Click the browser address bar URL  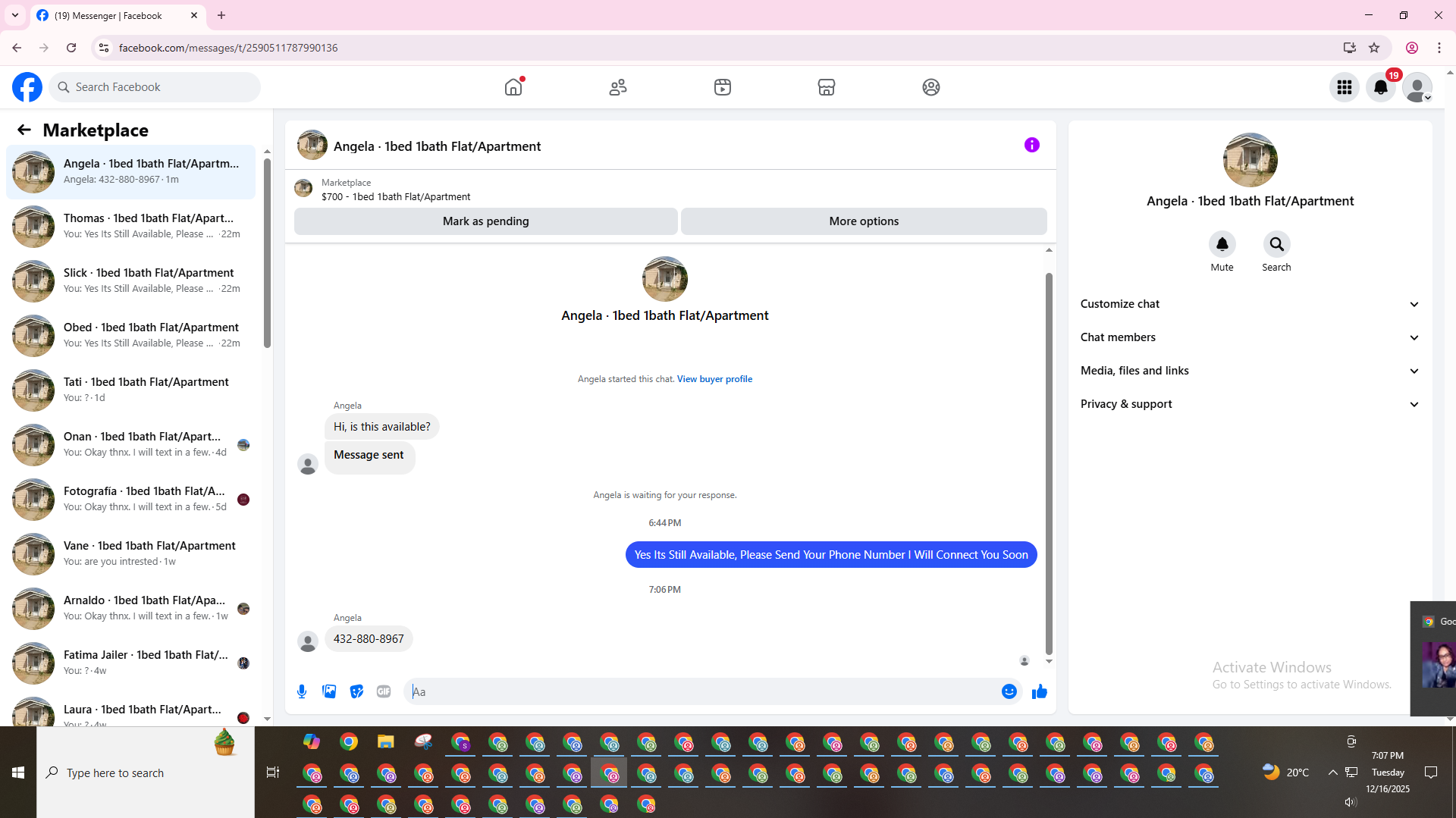coord(228,48)
